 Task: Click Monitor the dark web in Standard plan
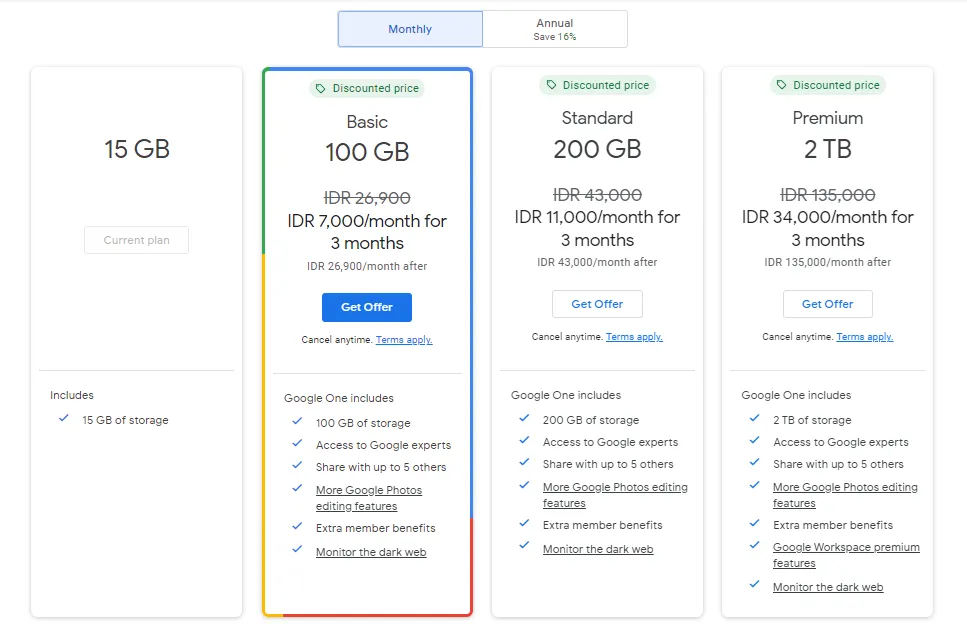pyautogui.click(x=598, y=549)
